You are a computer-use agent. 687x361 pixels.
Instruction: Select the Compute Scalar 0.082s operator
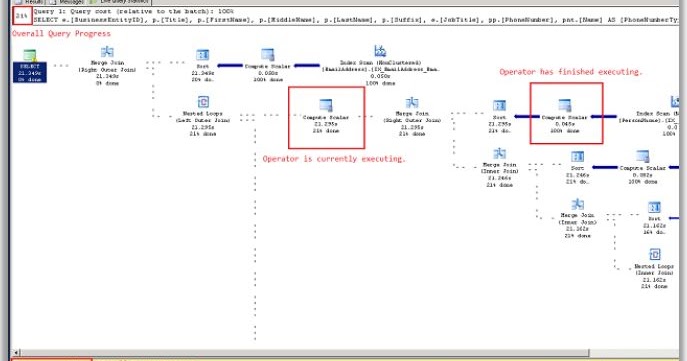click(x=642, y=167)
